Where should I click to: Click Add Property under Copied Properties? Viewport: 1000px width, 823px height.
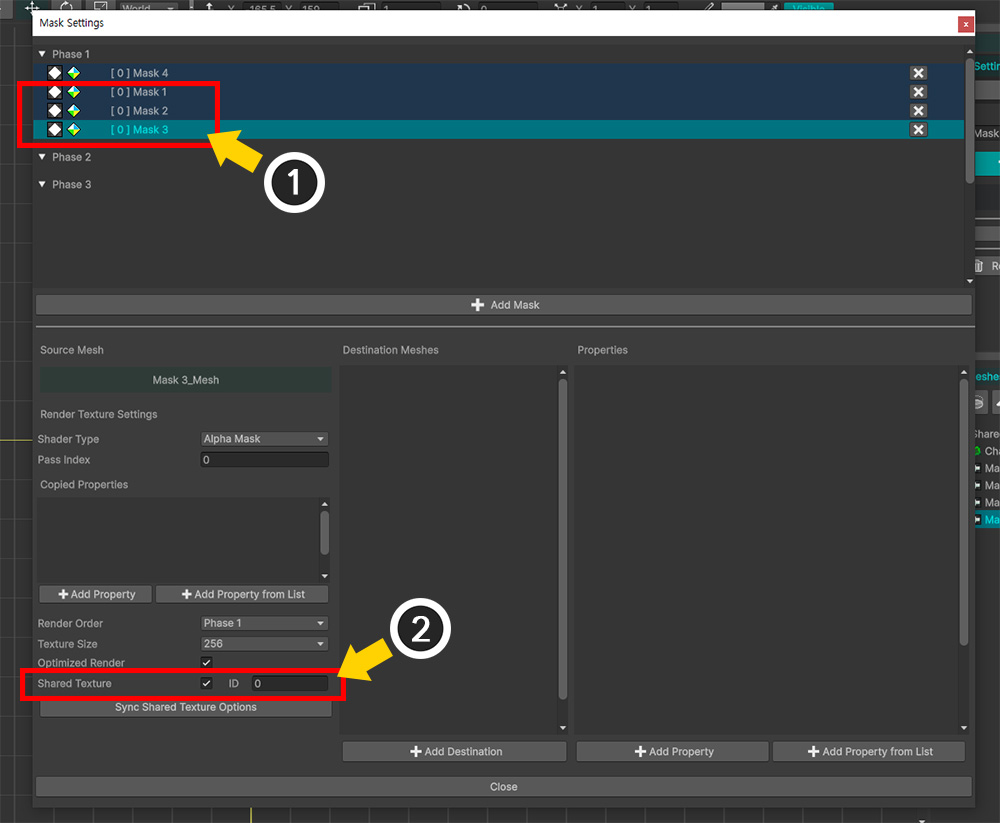96,595
